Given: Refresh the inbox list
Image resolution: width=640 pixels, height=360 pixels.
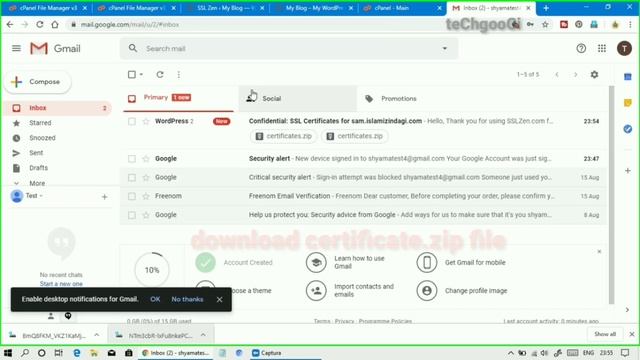Looking at the screenshot, I should pos(160,75).
